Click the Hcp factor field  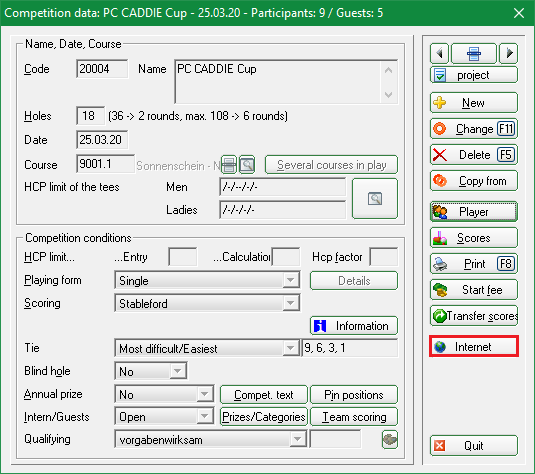tap(384, 257)
